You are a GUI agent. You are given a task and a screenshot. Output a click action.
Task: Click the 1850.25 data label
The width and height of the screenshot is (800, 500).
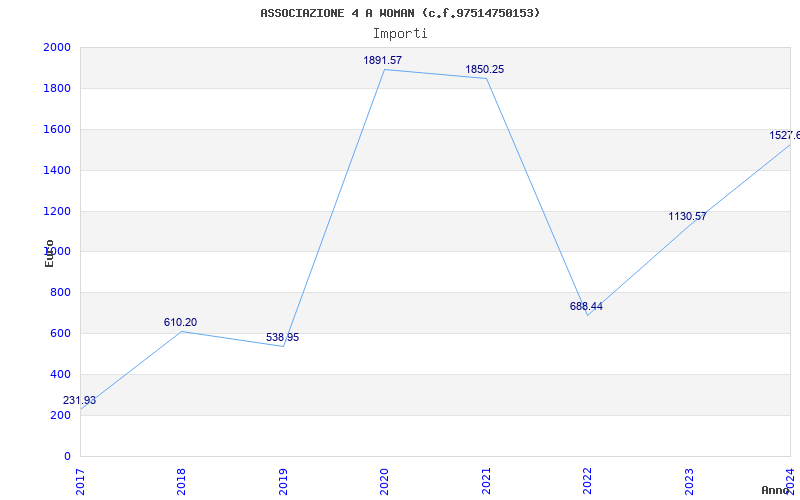(484, 69)
